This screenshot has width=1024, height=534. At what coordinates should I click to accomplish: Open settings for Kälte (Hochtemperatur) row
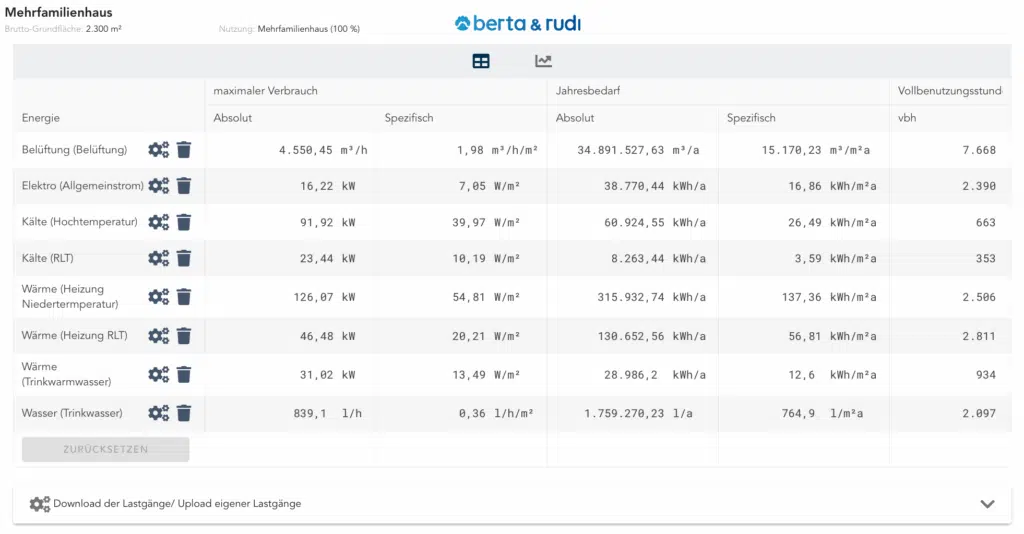click(x=158, y=222)
